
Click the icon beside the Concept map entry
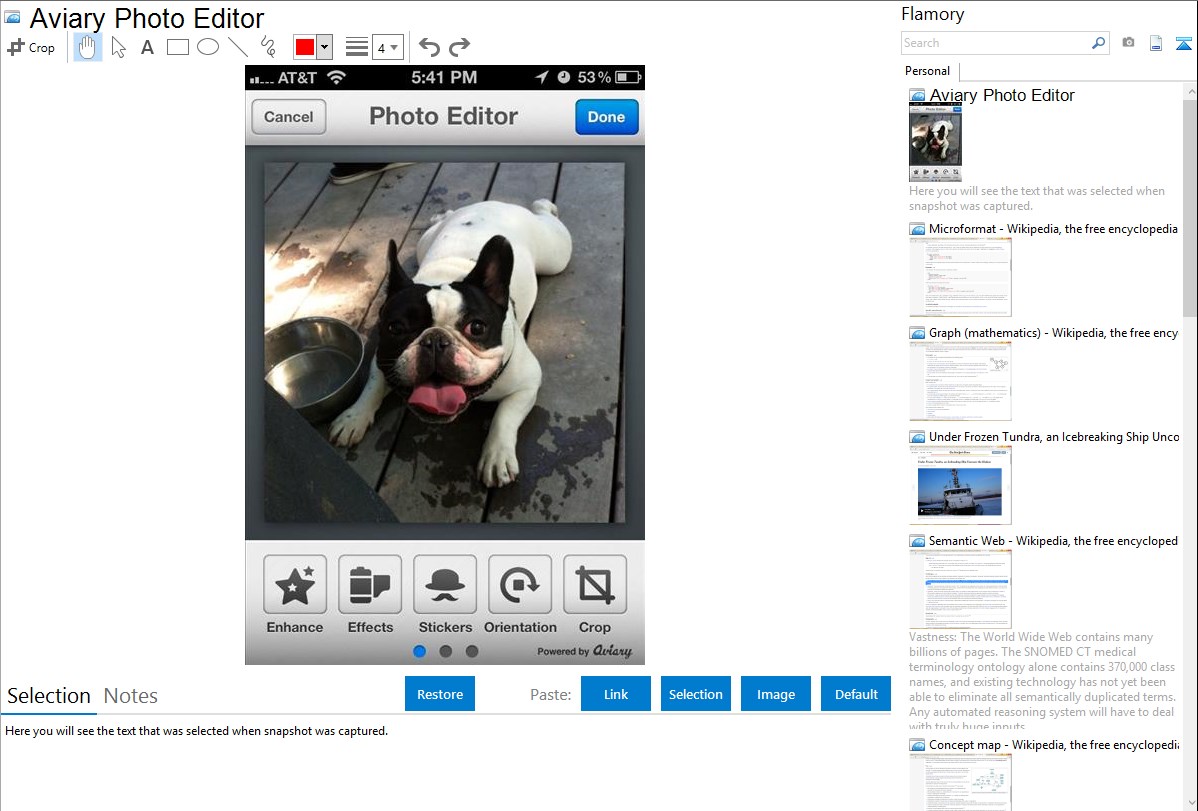(x=918, y=745)
